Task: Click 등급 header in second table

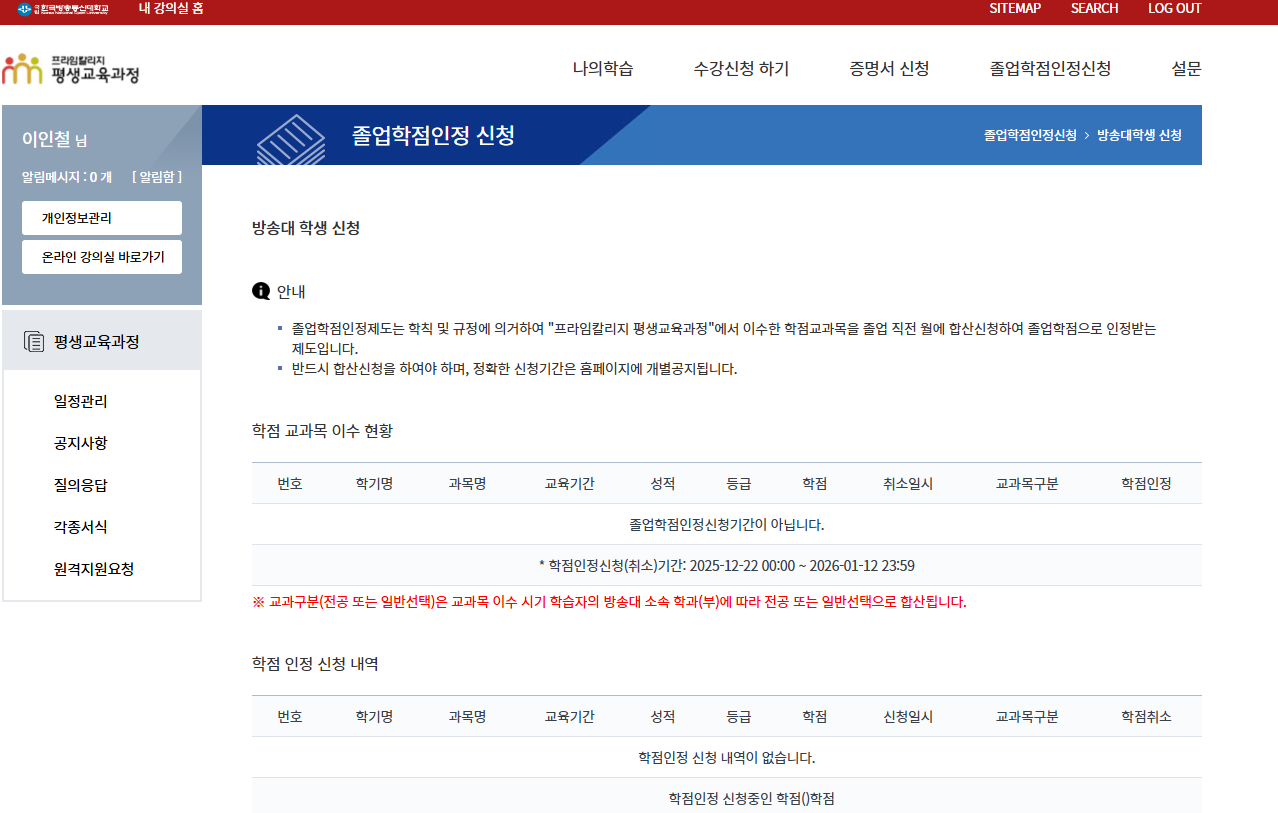Action: tap(739, 717)
